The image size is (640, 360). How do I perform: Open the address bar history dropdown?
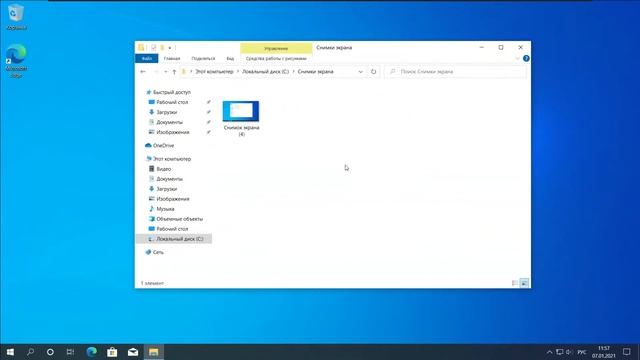click(x=360, y=71)
